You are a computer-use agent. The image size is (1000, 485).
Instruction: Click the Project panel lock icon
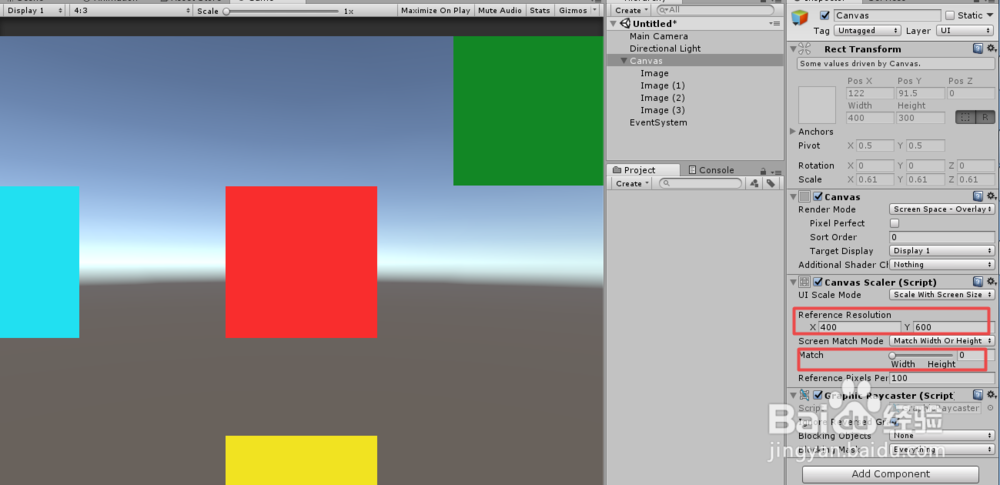763,170
